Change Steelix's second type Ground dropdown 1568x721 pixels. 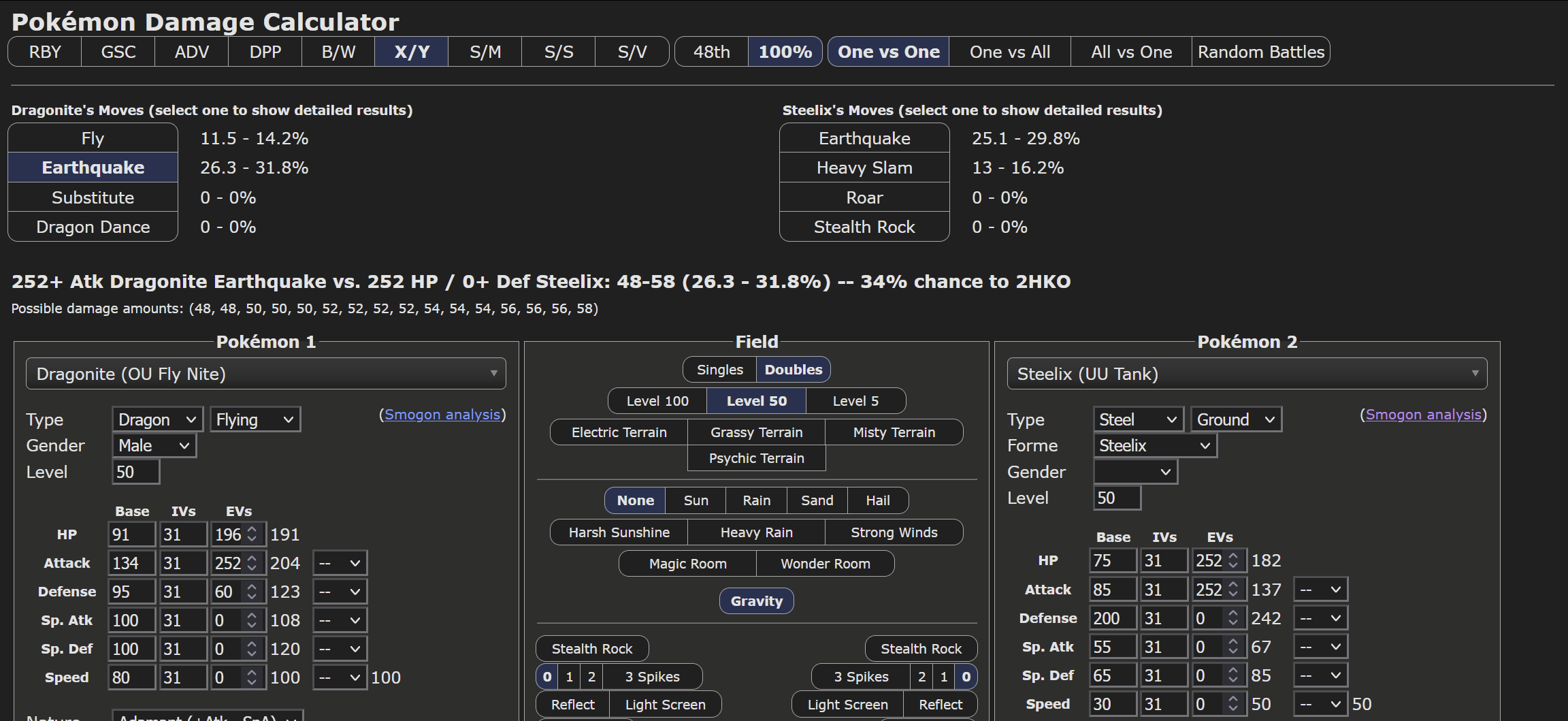point(1235,420)
